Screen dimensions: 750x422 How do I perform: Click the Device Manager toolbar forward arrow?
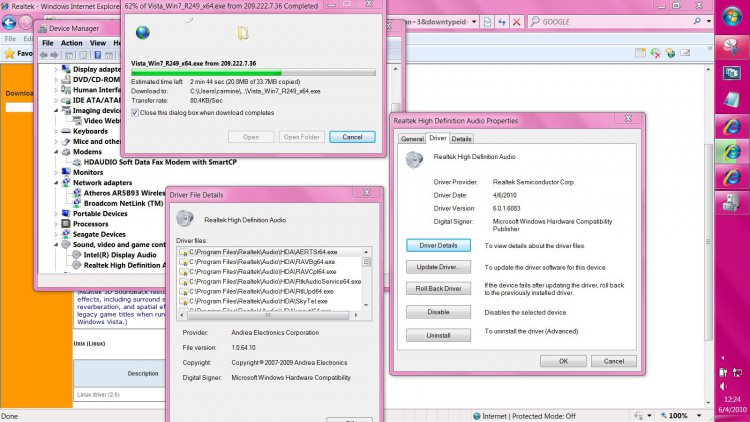(54, 56)
